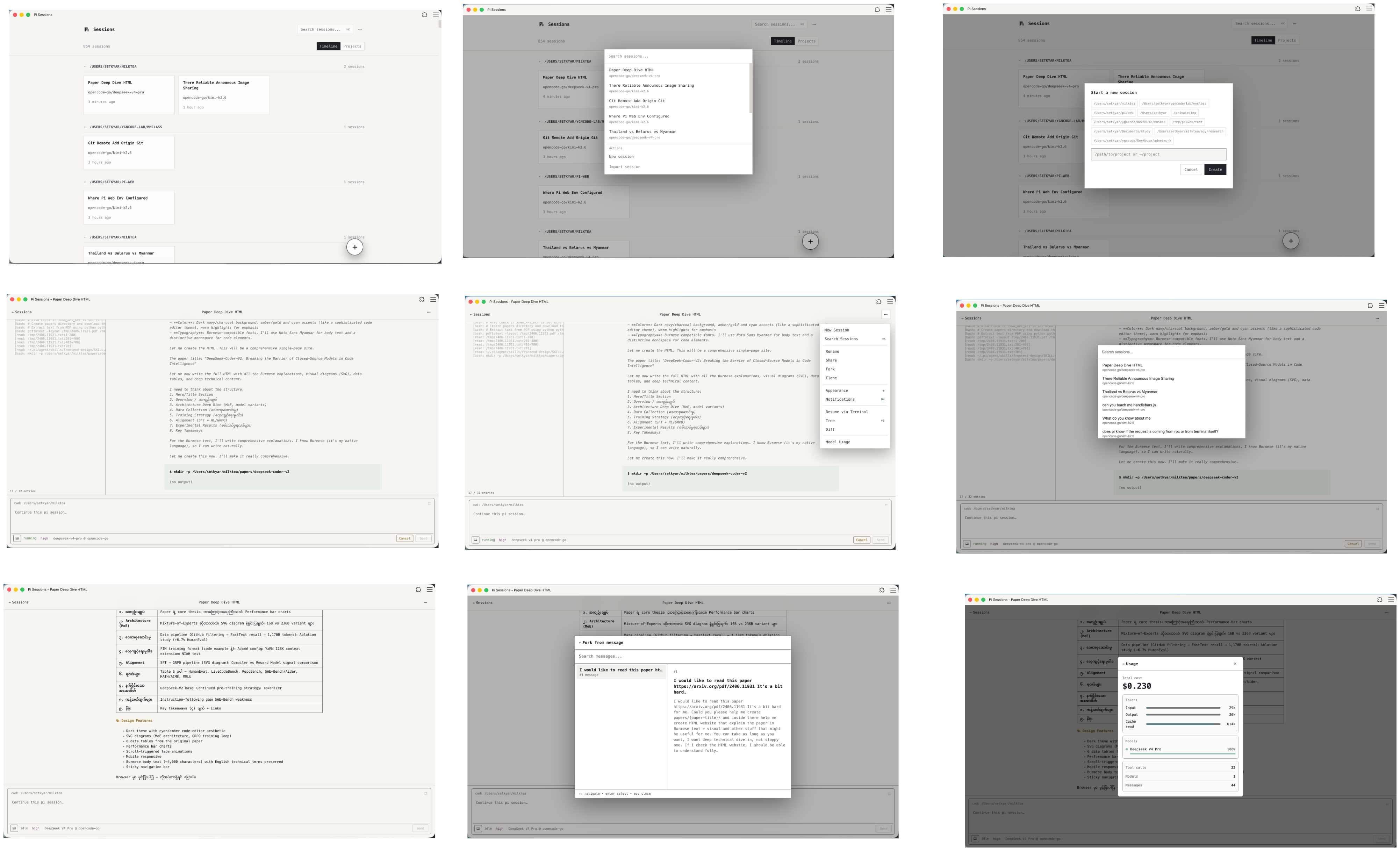Collapse the /USERS/SETKYAR/MILKTEA group with 2 sessions, undimmed list

[x=85, y=66]
